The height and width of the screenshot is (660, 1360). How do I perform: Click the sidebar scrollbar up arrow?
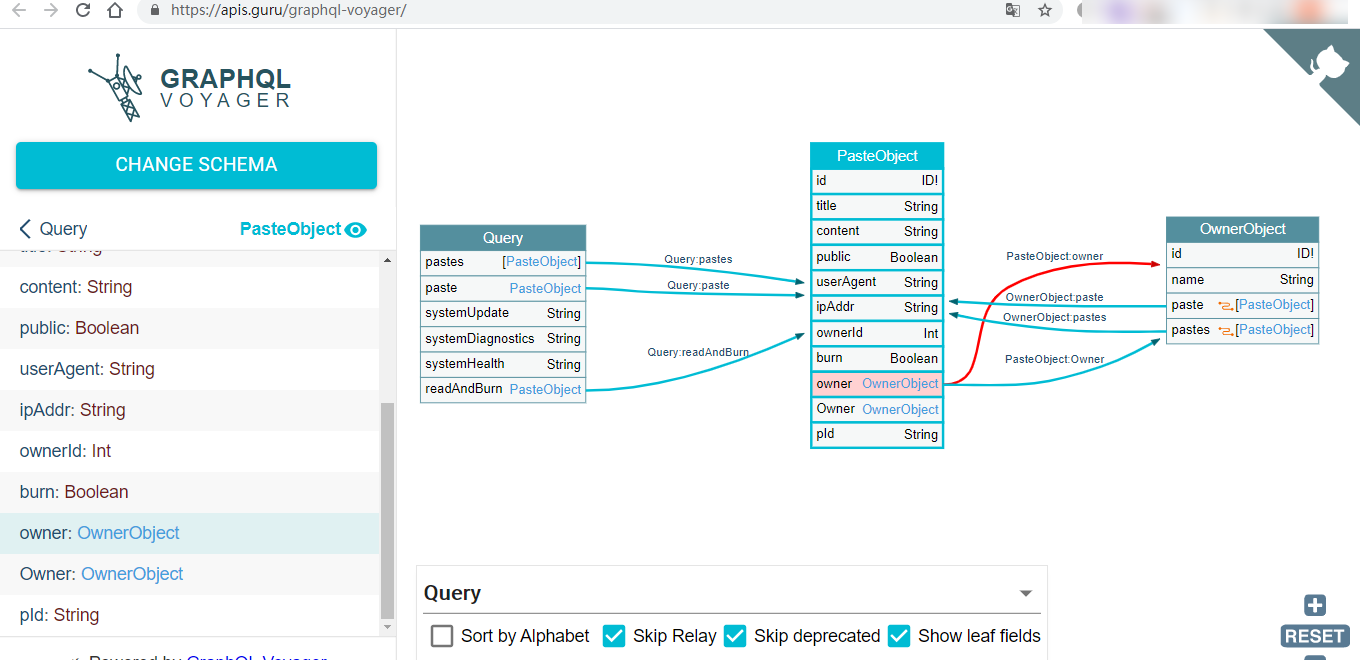[388, 260]
